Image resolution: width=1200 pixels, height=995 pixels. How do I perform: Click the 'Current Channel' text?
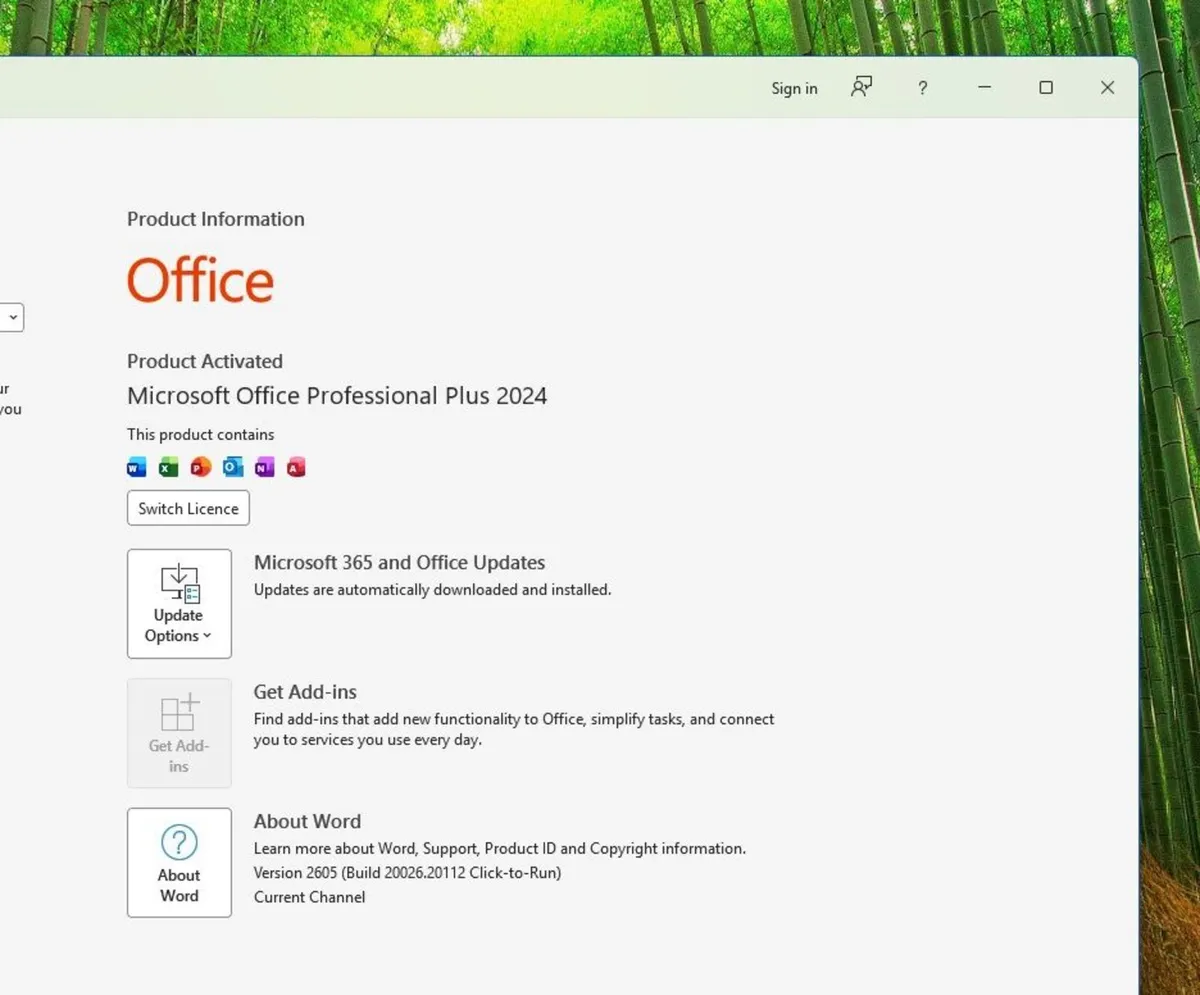coord(309,897)
